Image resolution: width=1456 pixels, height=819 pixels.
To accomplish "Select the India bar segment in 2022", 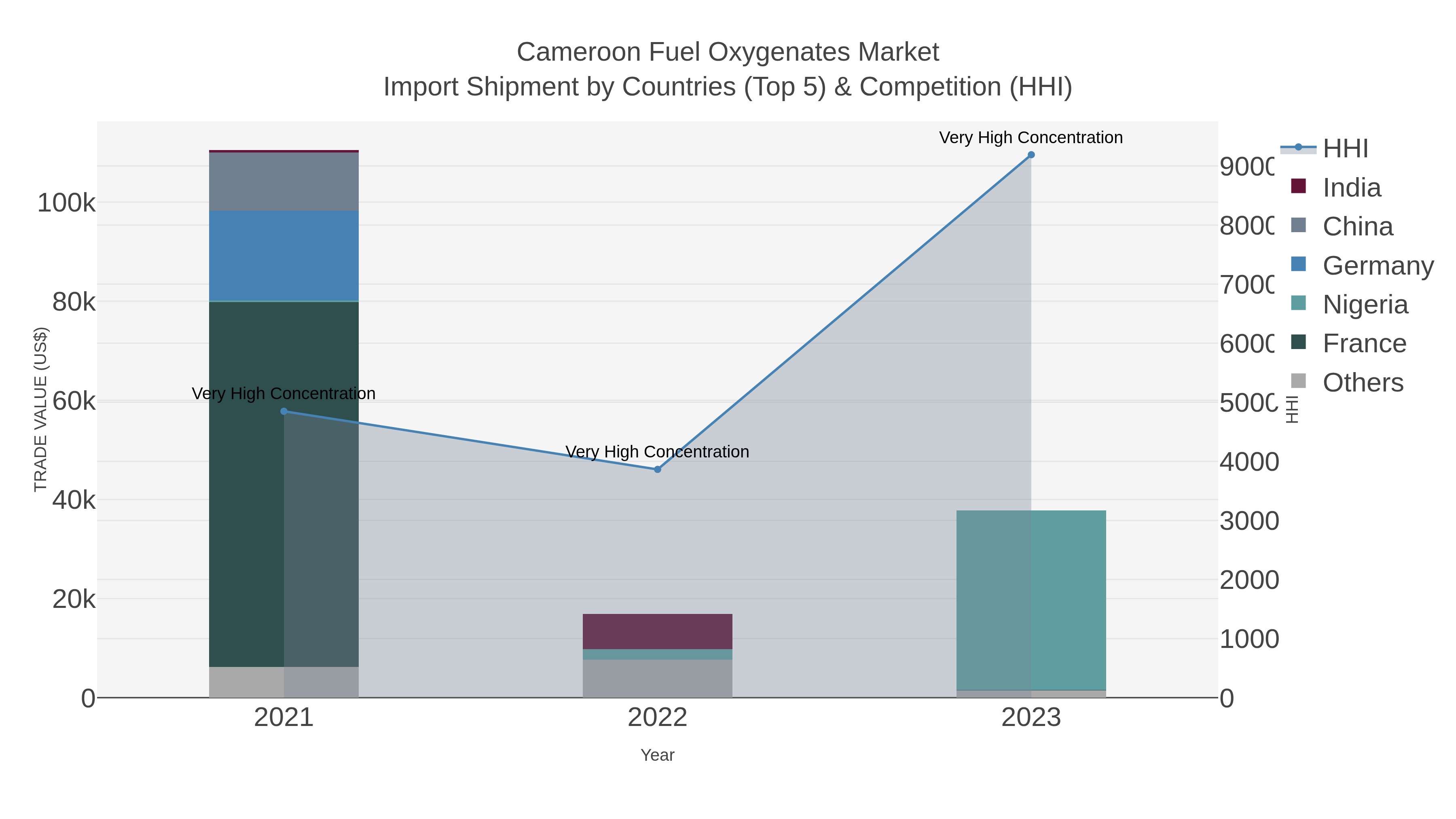I will click(657, 632).
